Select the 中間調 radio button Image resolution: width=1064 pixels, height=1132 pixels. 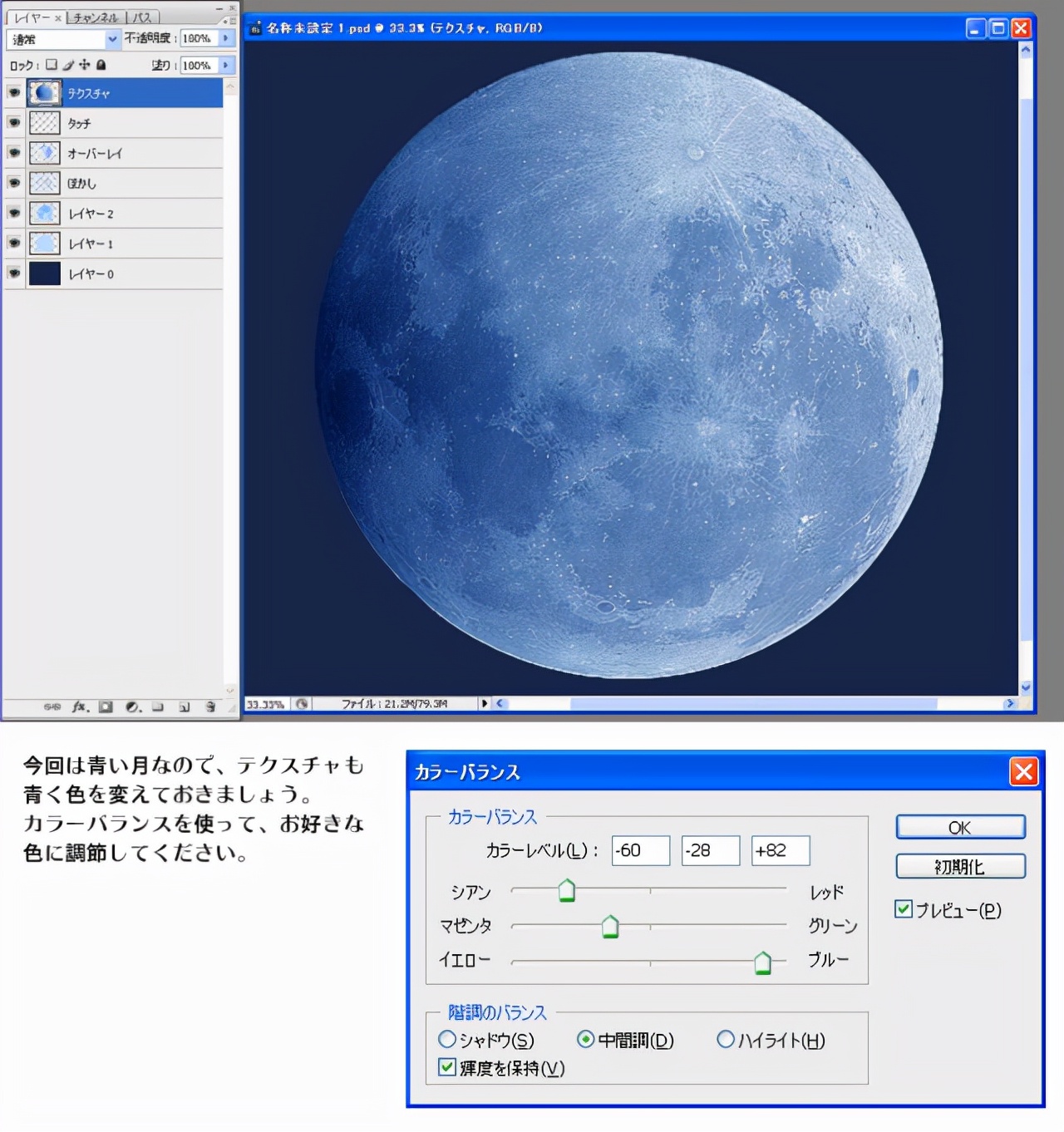click(586, 1039)
